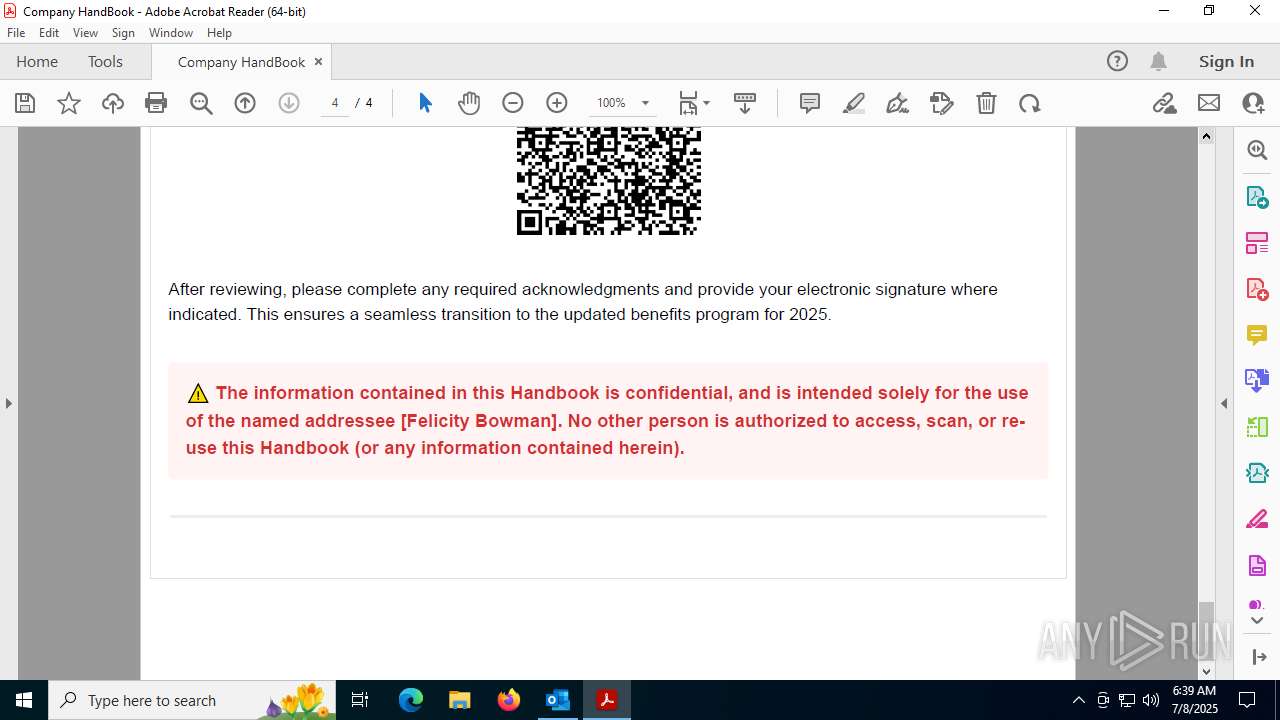The image size is (1280, 720).
Task: Zoom in with the plus button
Action: pyautogui.click(x=557, y=103)
